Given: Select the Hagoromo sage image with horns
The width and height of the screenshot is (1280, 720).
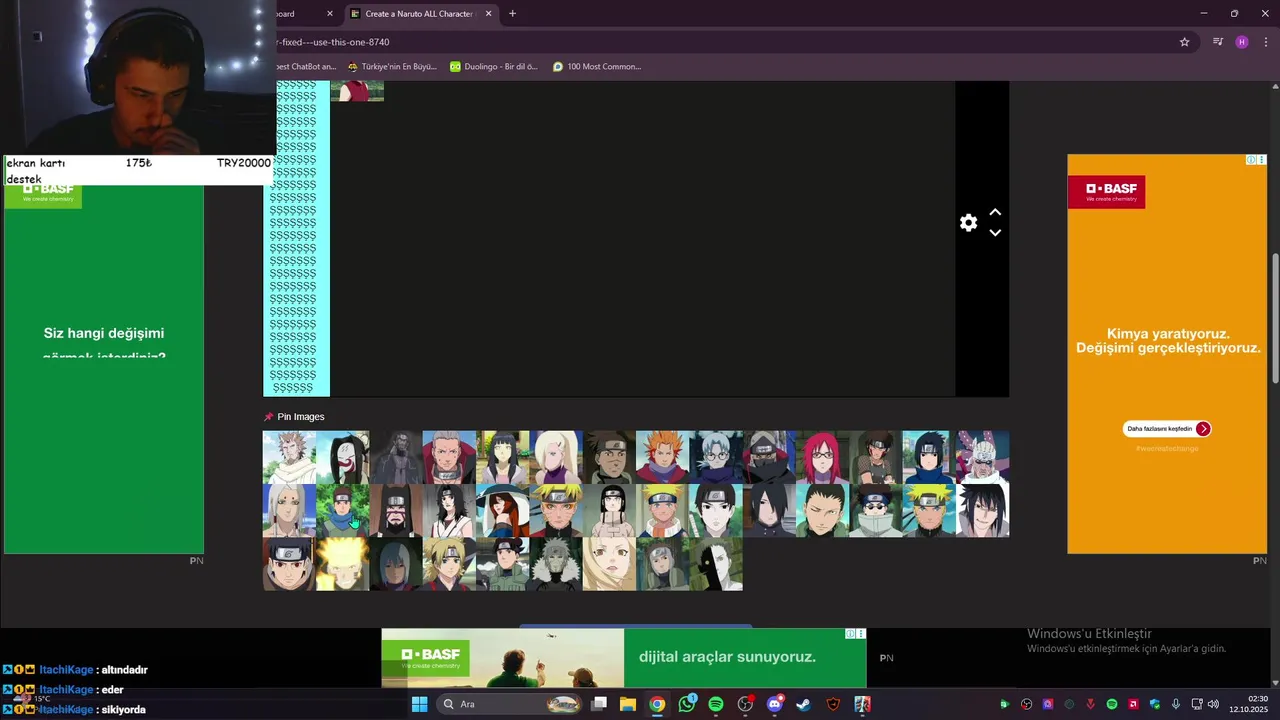Looking at the screenshot, I should coord(289,457).
